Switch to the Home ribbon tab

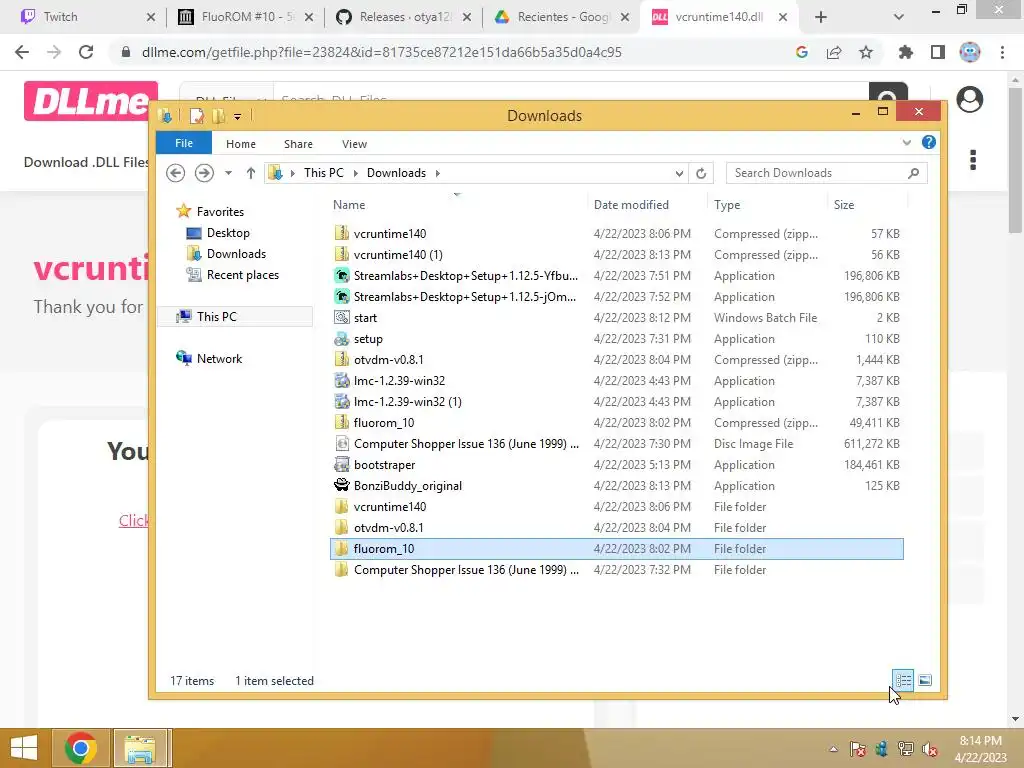[x=240, y=144]
